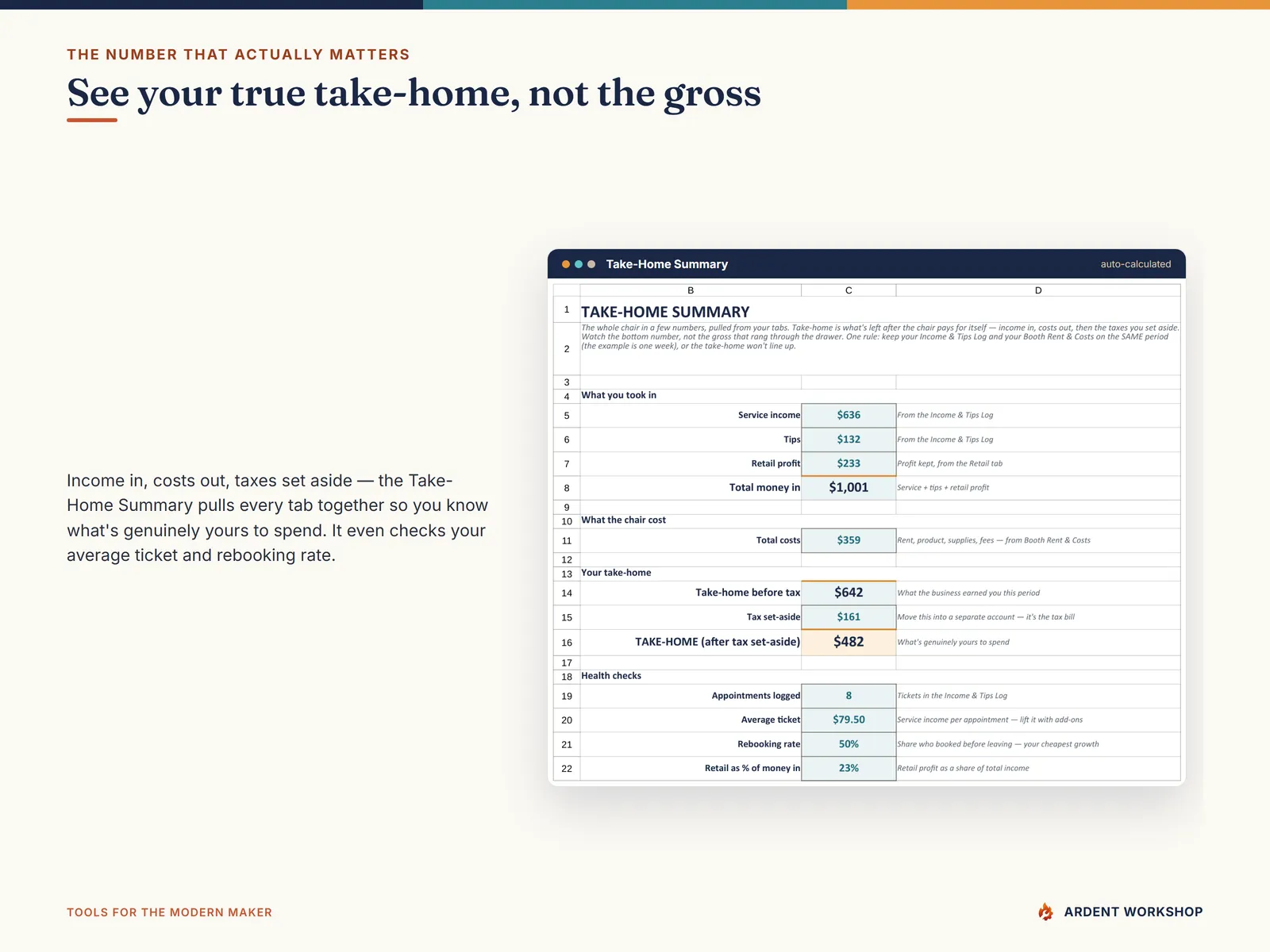
Task: Select column D header
Action: (x=1038, y=290)
